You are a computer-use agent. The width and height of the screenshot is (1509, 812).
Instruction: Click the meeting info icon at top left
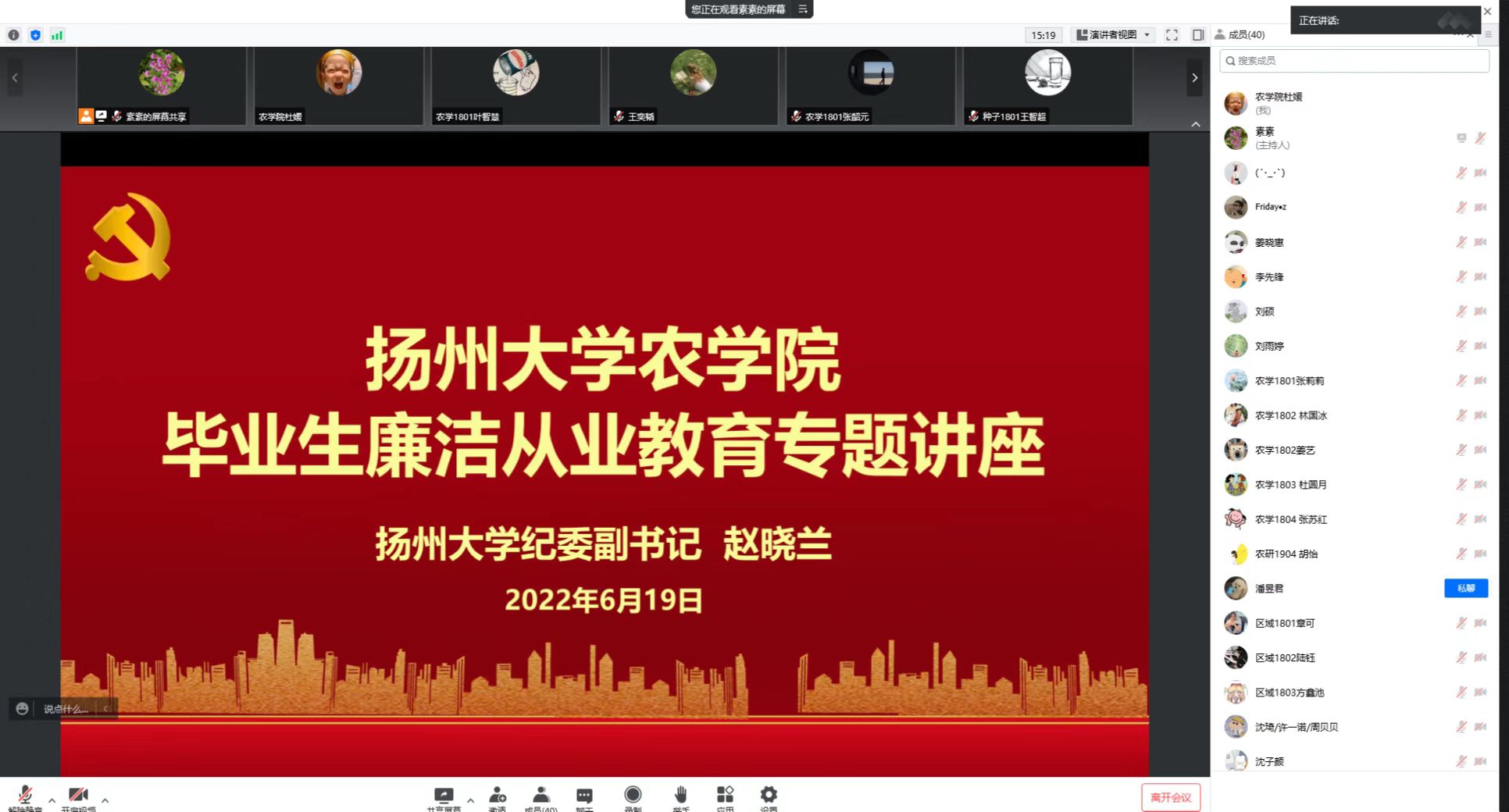(14, 35)
